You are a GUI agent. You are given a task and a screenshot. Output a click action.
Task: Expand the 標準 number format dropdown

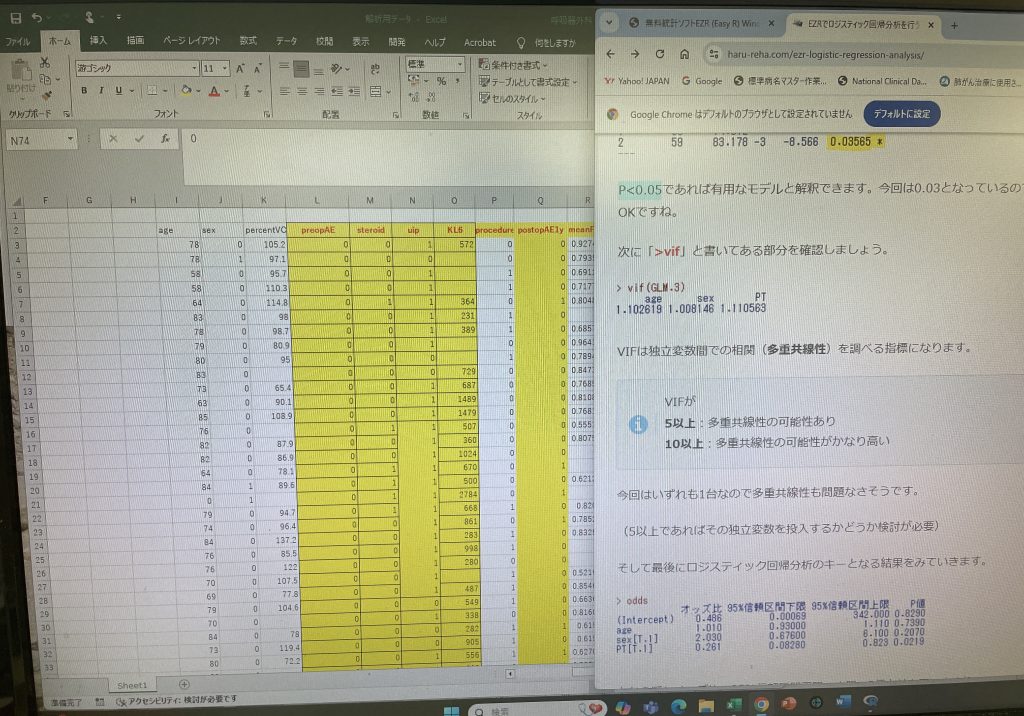click(x=459, y=64)
